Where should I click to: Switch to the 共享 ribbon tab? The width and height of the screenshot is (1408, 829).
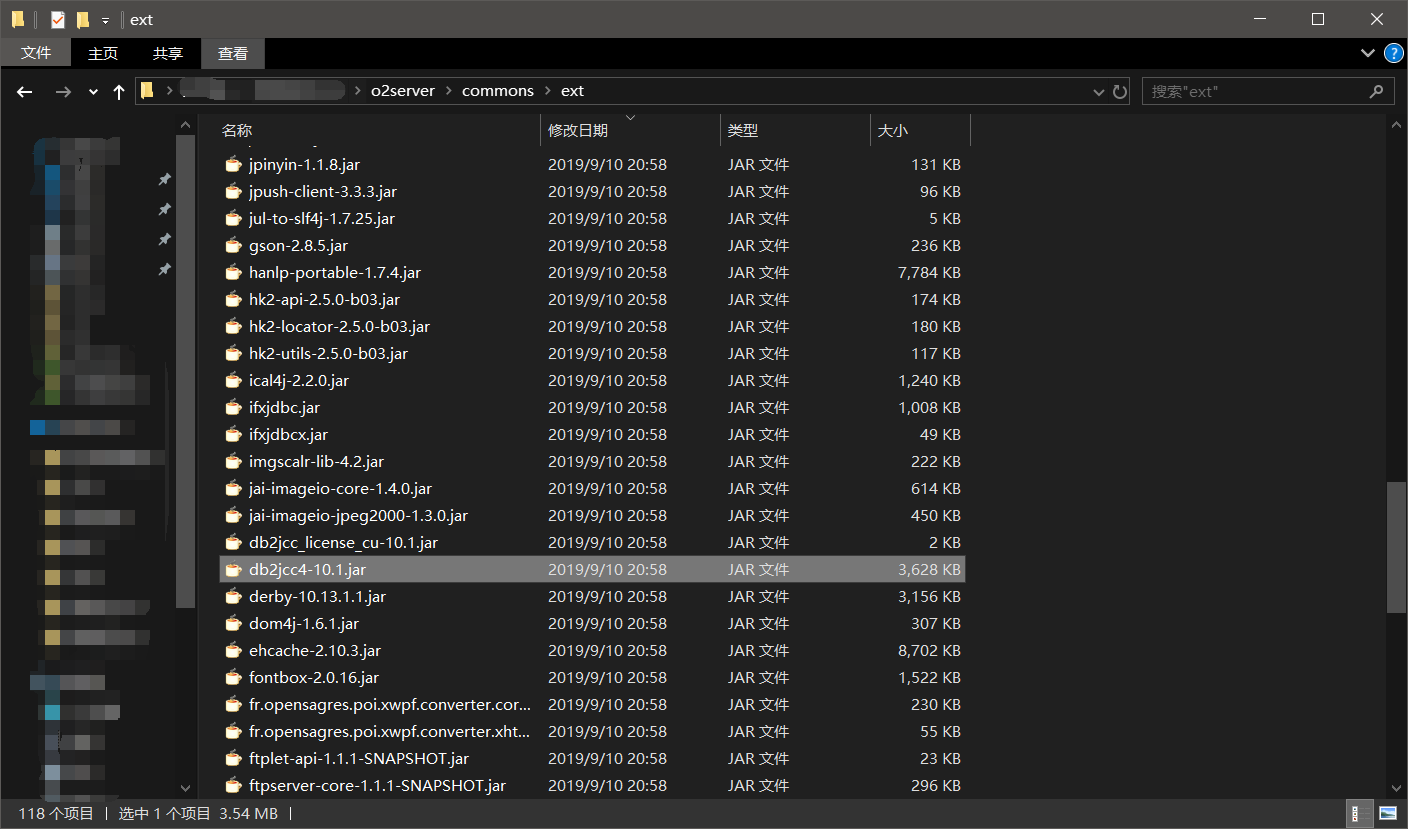[x=168, y=53]
